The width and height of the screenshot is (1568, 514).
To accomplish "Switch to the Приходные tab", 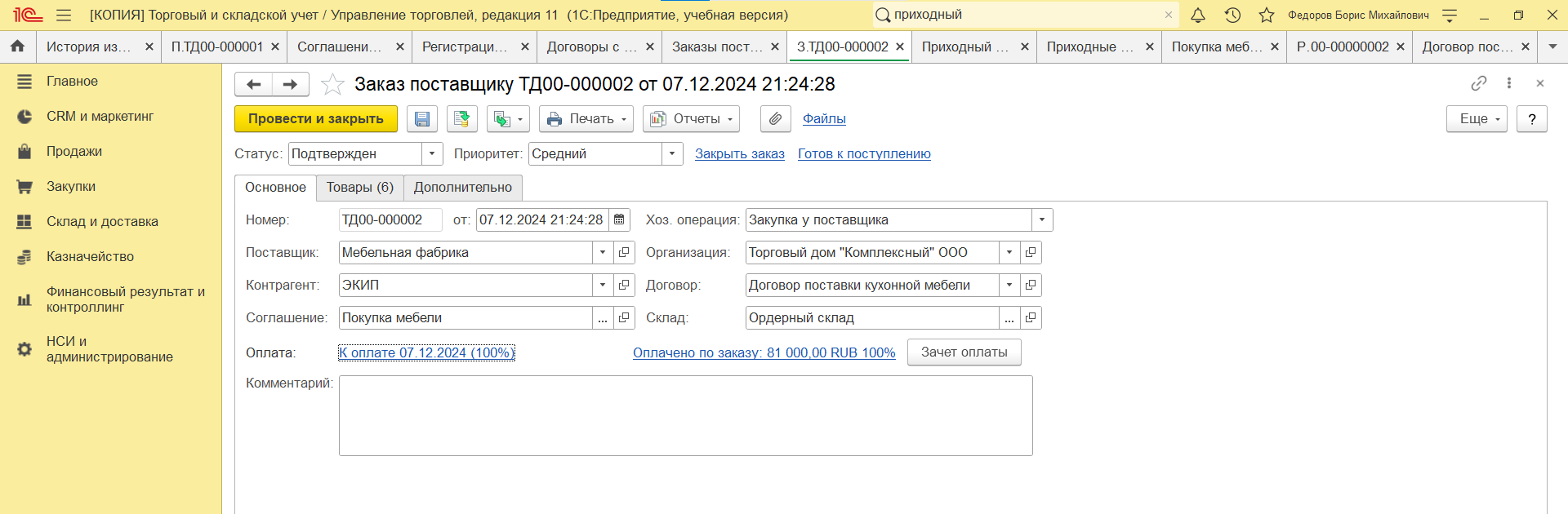I will click(x=1098, y=47).
